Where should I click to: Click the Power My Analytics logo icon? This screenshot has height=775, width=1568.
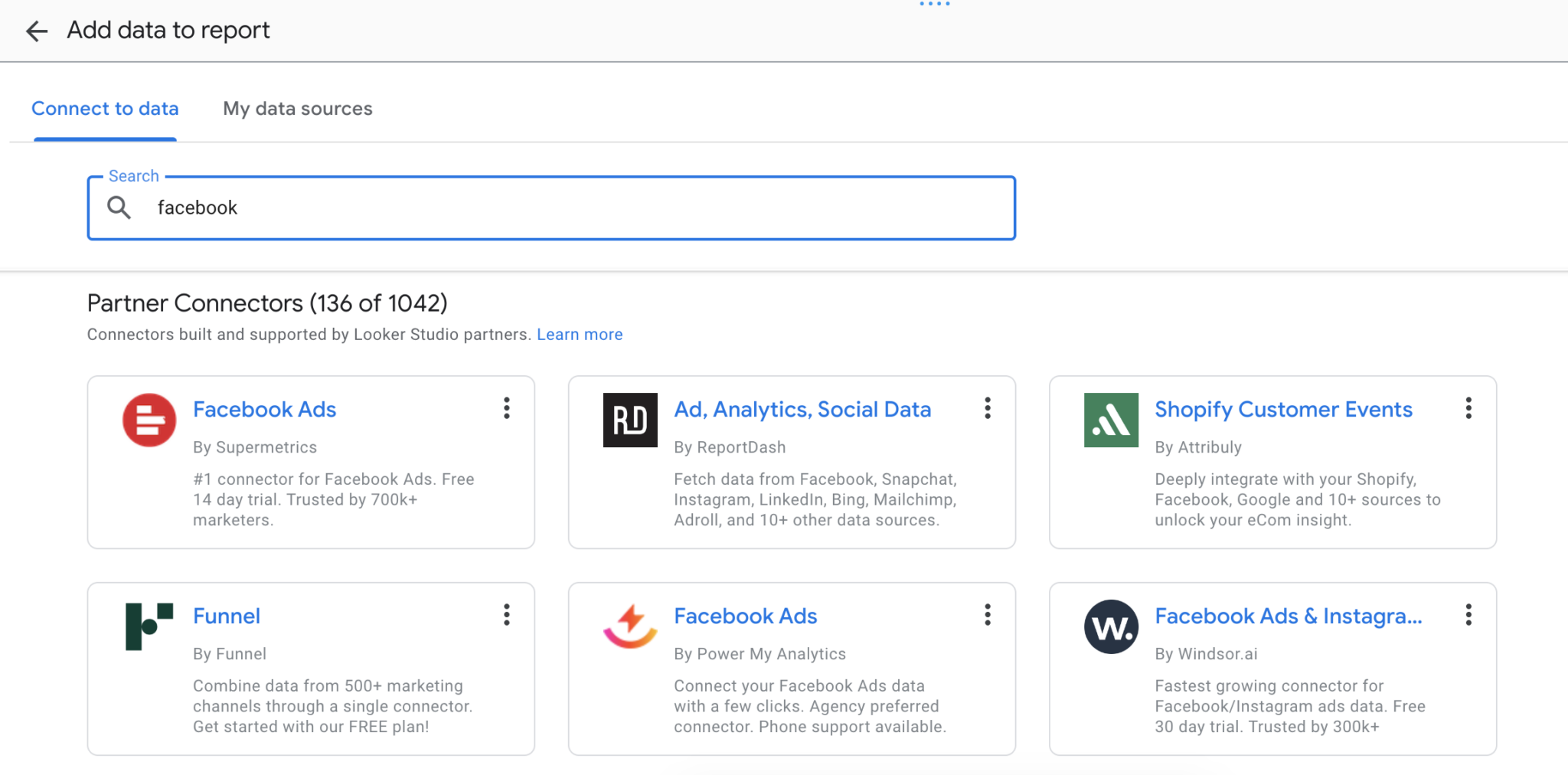click(x=629, y=626)
